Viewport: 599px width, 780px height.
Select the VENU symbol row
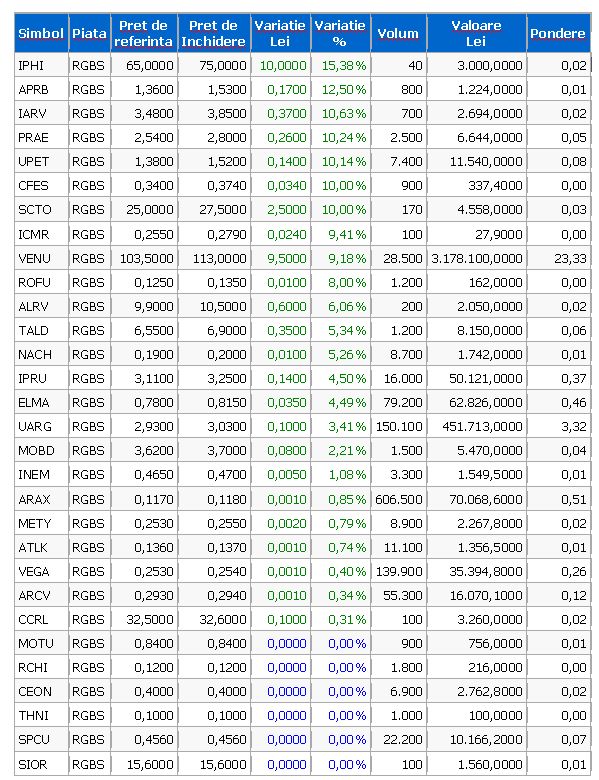pos(302,258)
